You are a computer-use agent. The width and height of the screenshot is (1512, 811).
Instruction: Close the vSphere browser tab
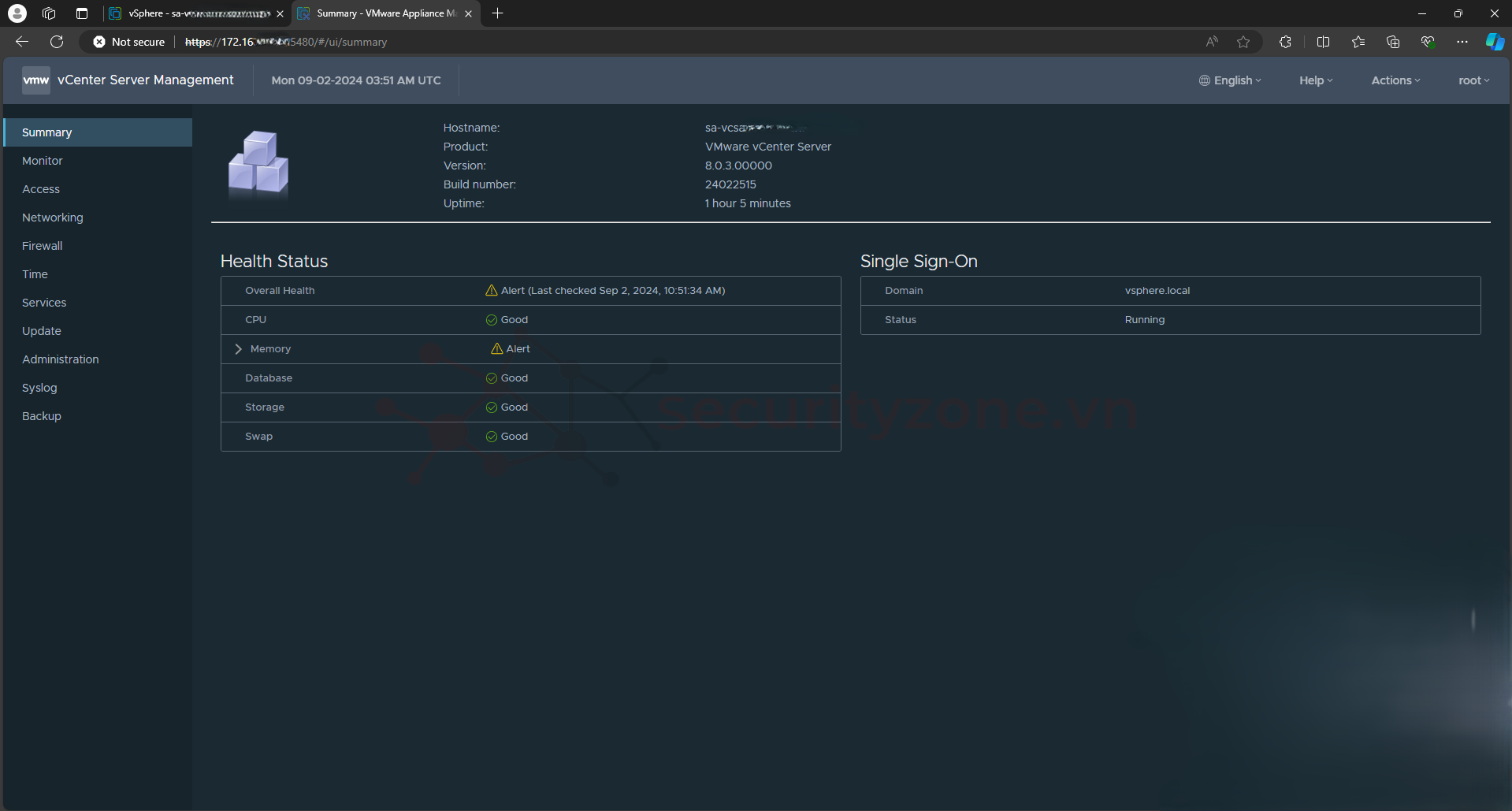(280, 13)
